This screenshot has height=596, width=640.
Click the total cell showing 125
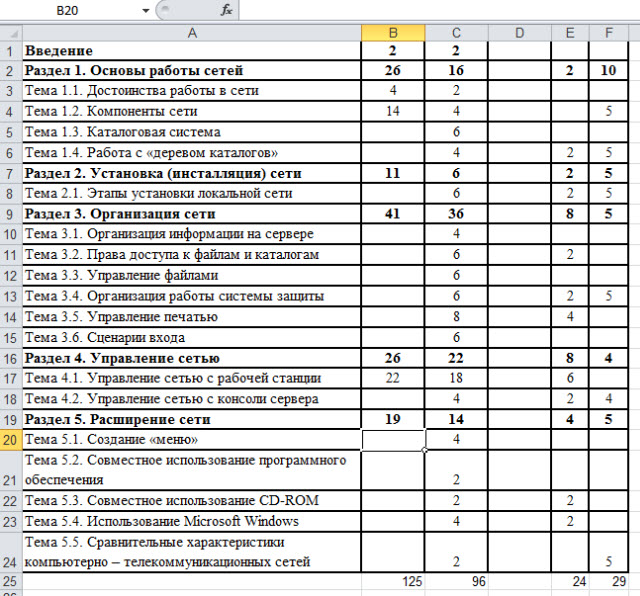pos(393,580)
